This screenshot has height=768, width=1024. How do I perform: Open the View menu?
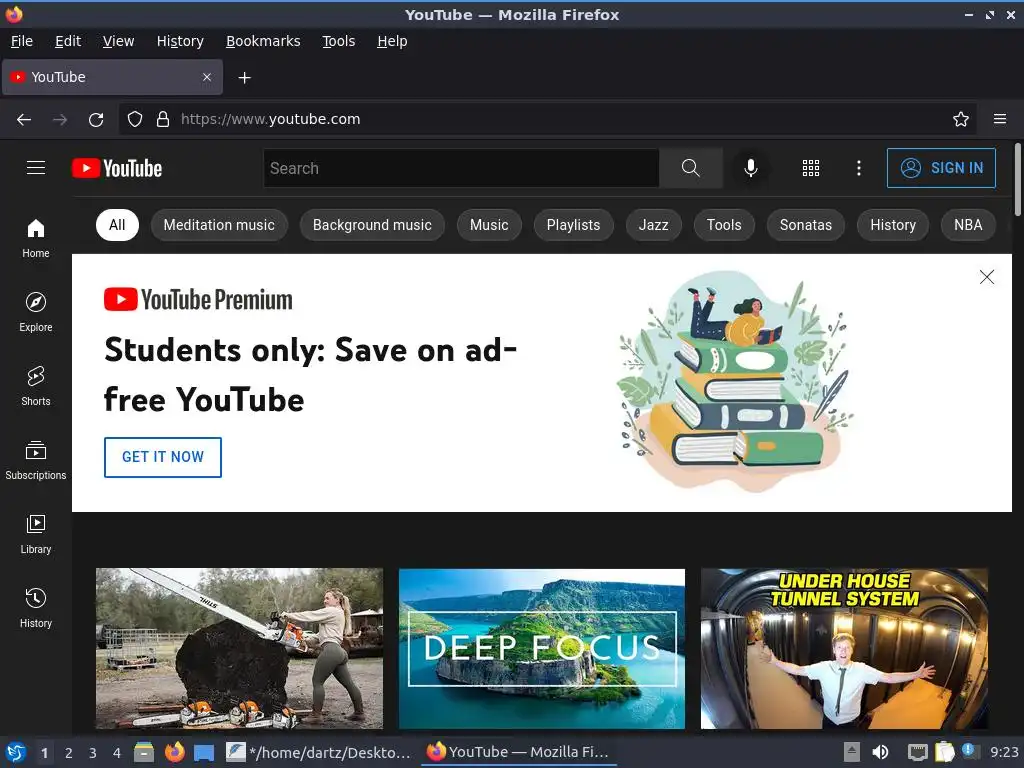click(x=118, y=41)
